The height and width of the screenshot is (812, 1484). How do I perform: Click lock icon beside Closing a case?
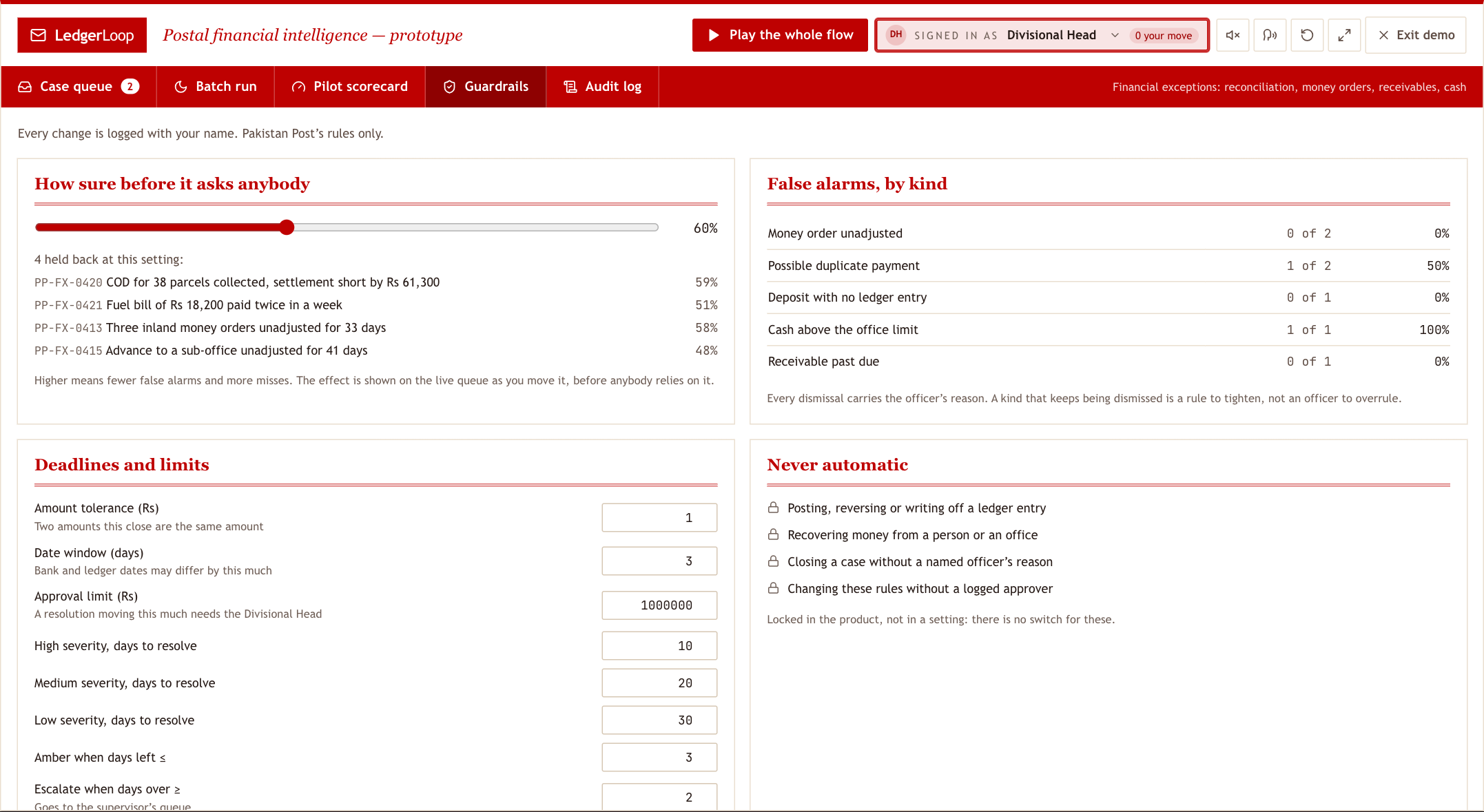click(773, 561)
